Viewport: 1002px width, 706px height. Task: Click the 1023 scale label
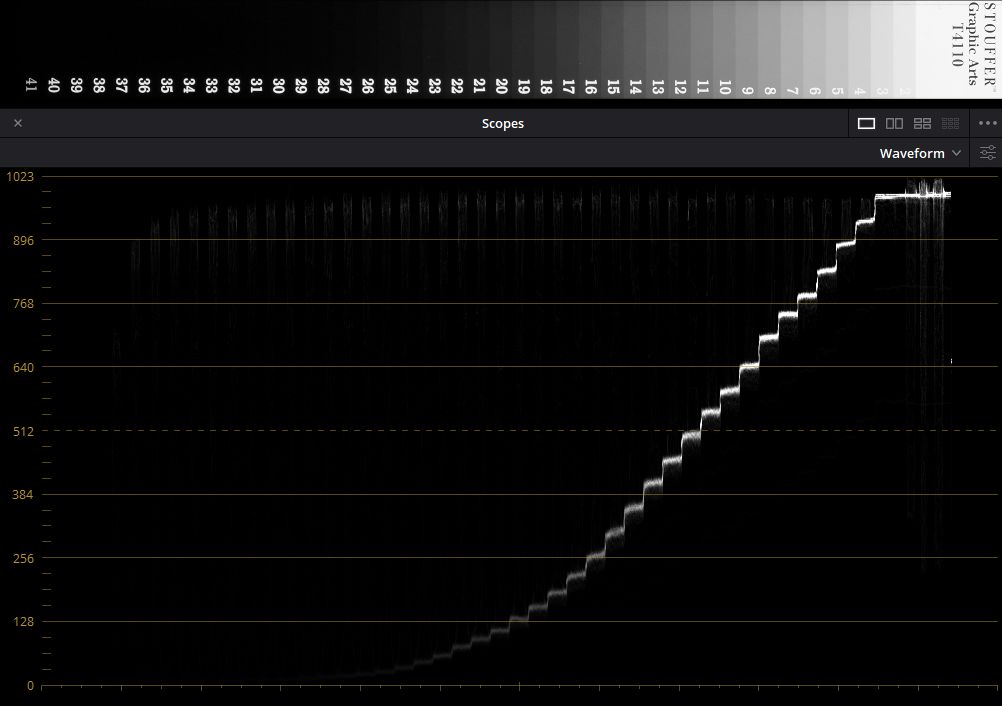20,177
